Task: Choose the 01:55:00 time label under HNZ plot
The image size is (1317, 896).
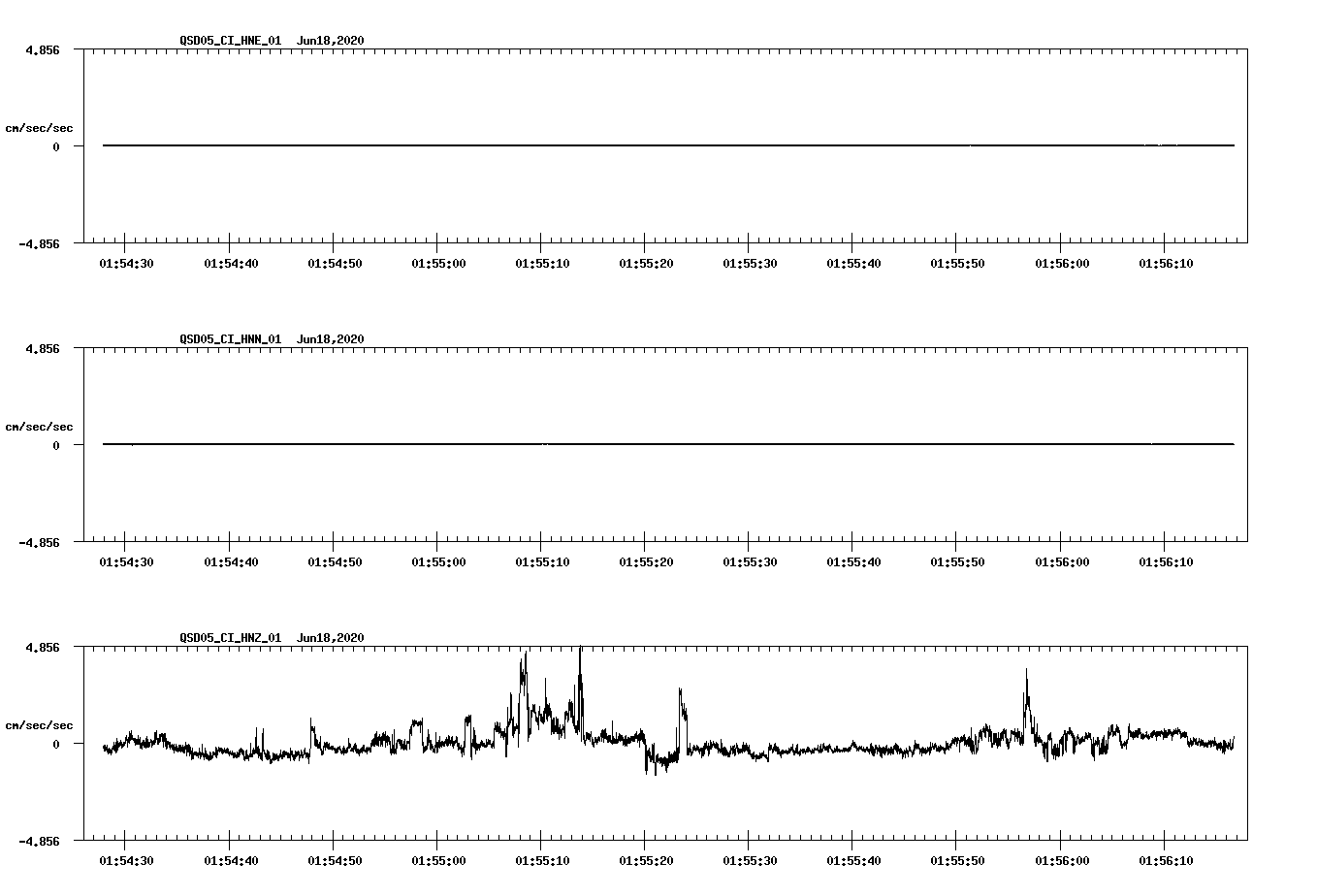Action: pos(438,861)
